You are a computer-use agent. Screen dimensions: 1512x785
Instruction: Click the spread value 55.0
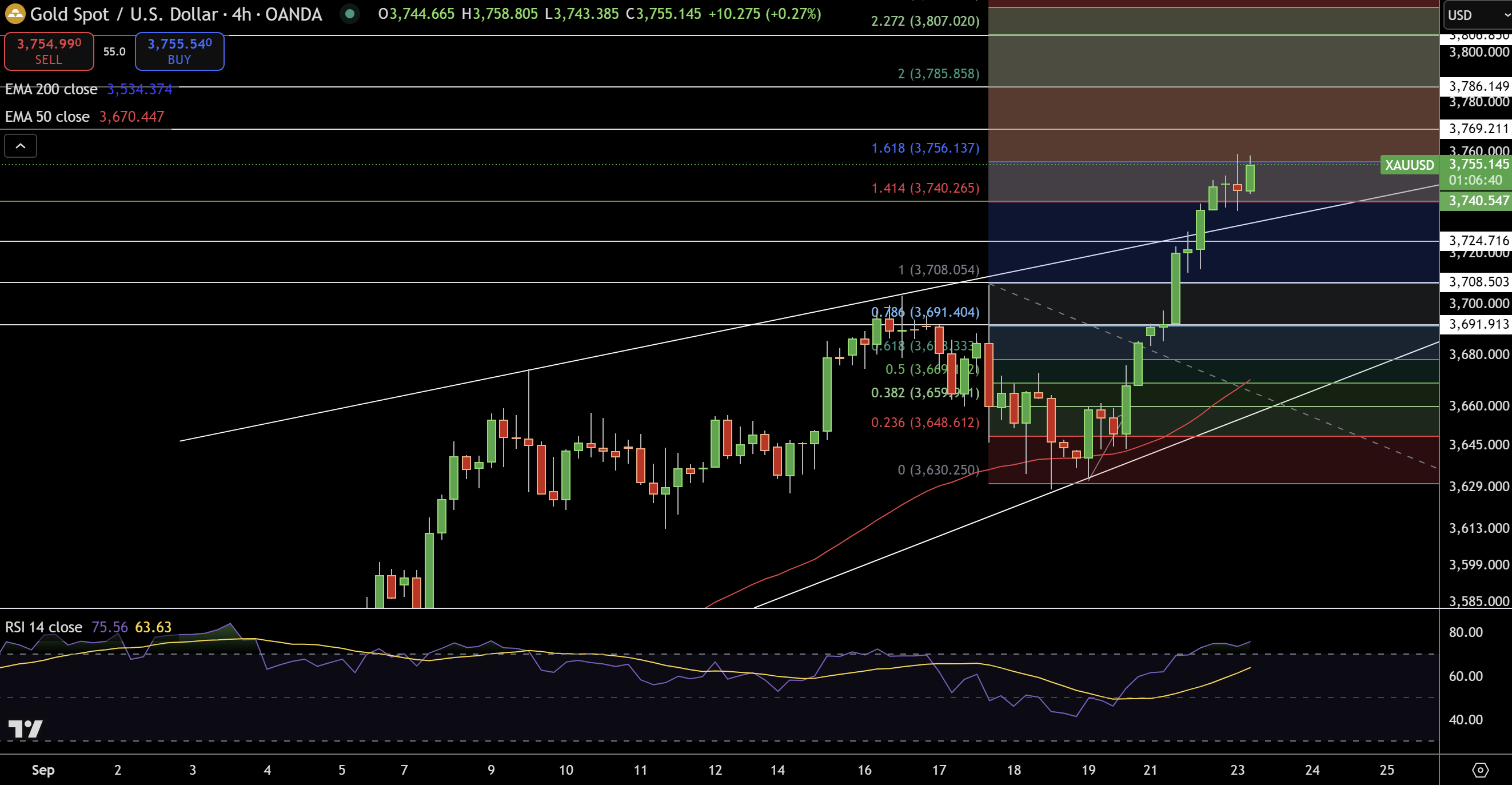tap(114, 51)
